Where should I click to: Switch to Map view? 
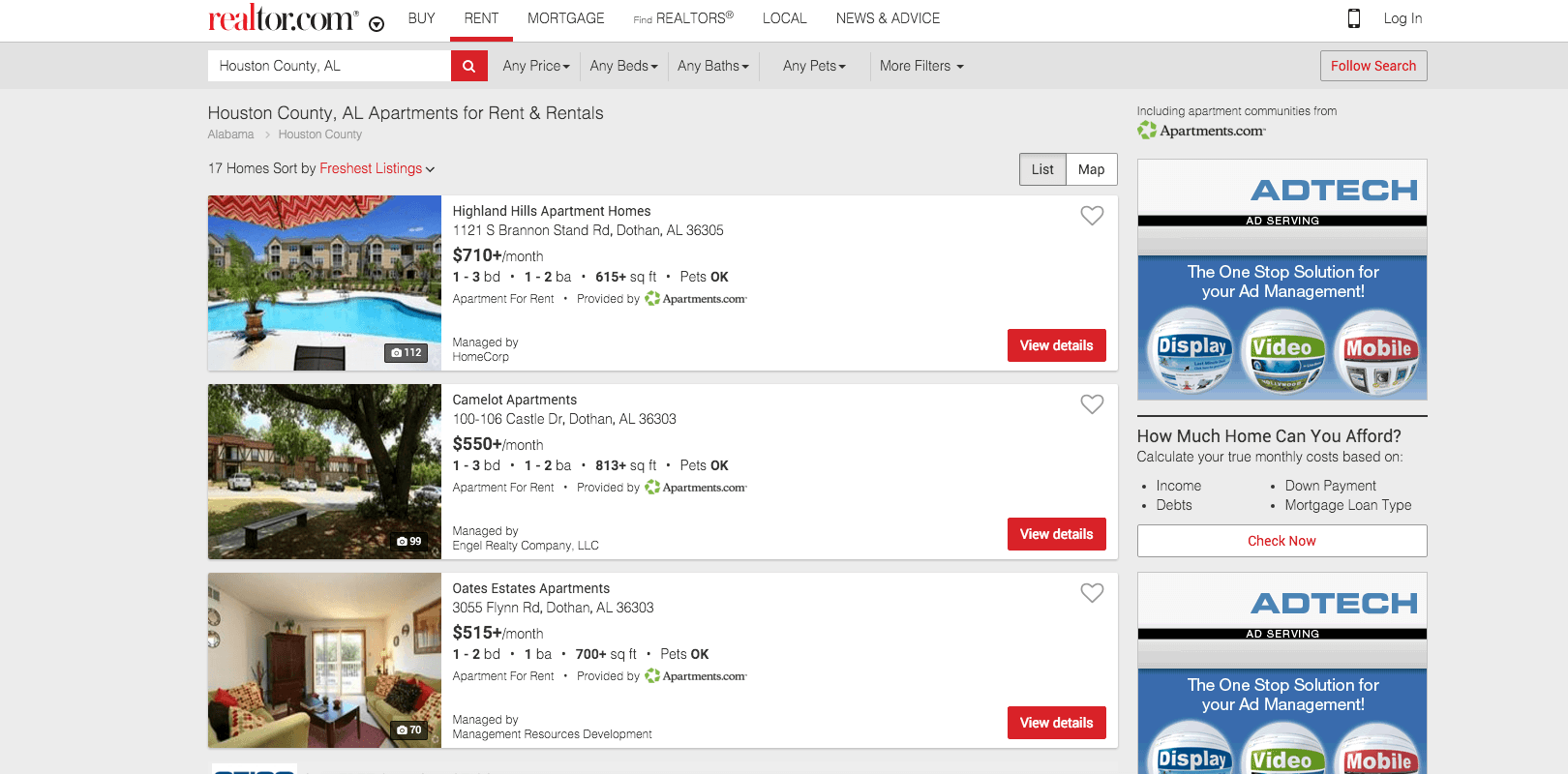click(1091, 169)
